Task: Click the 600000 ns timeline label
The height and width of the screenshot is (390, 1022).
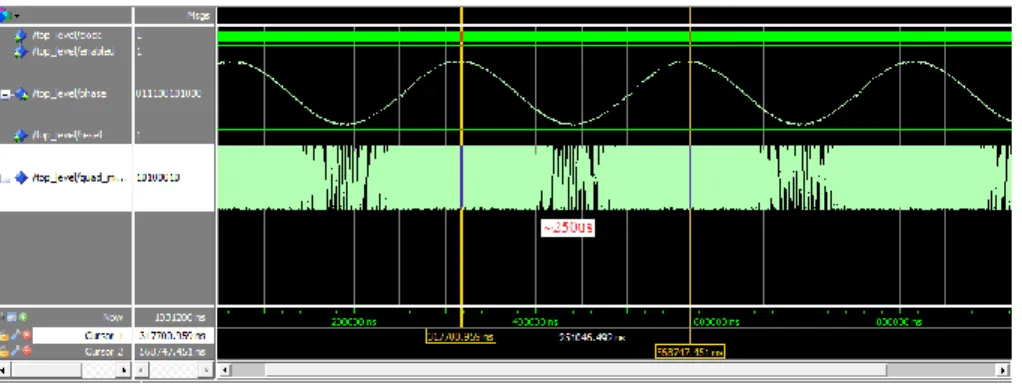Action: [716, 322]
